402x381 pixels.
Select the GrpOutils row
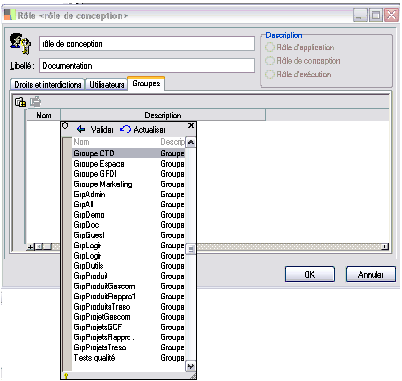[129, 266]
